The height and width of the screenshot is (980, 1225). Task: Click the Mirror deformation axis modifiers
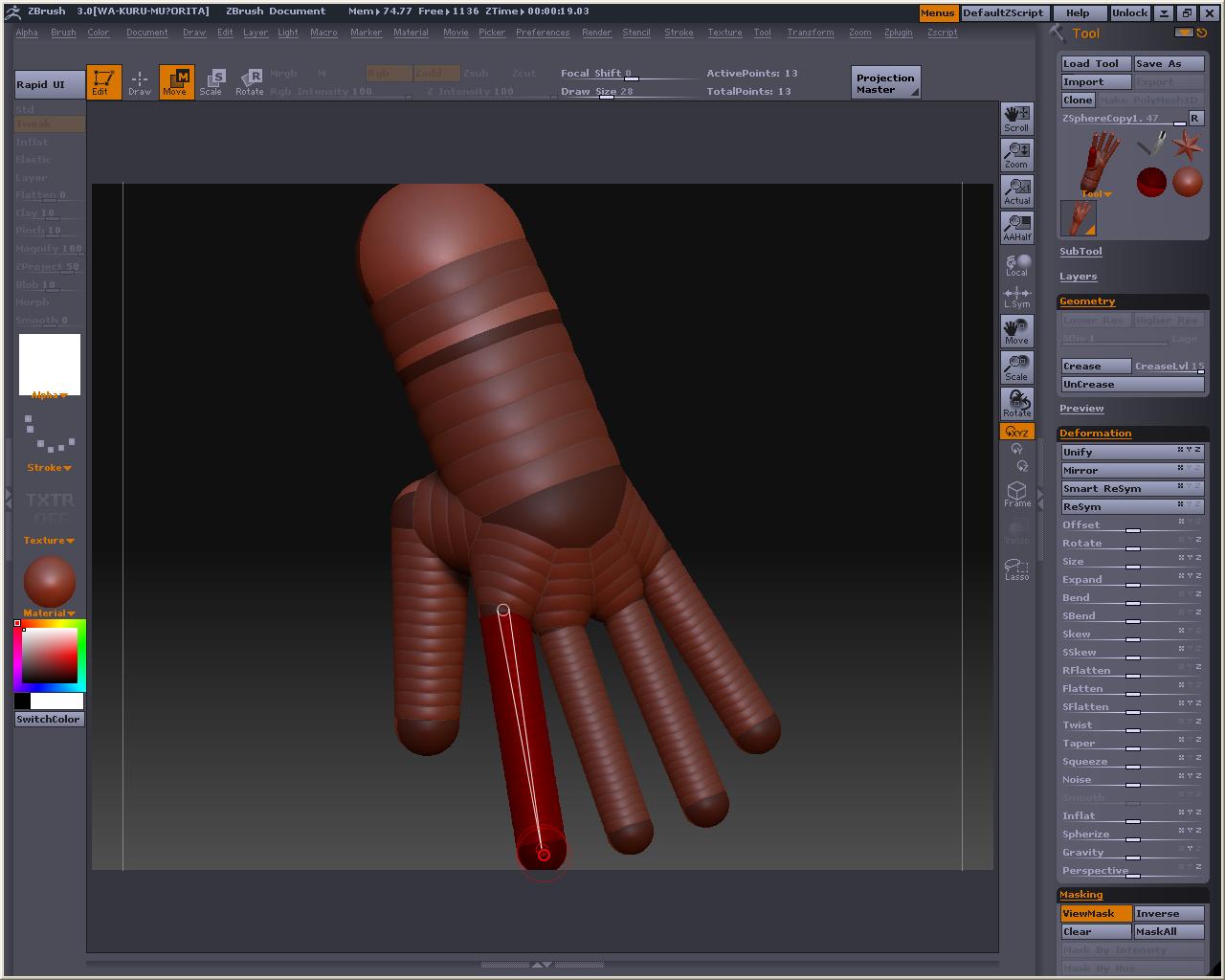(1189, 469)
